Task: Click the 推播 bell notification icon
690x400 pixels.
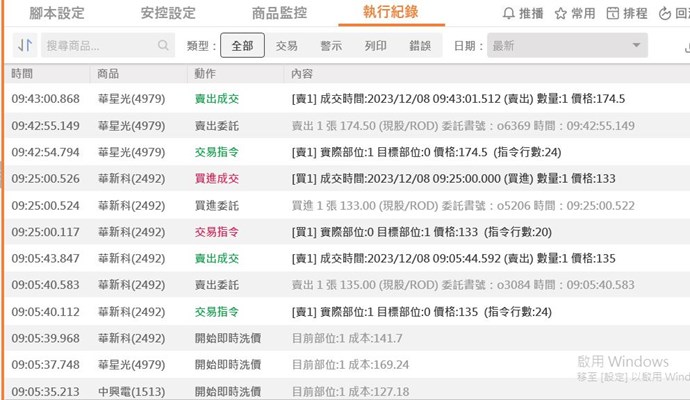Action: pos(508,14)
